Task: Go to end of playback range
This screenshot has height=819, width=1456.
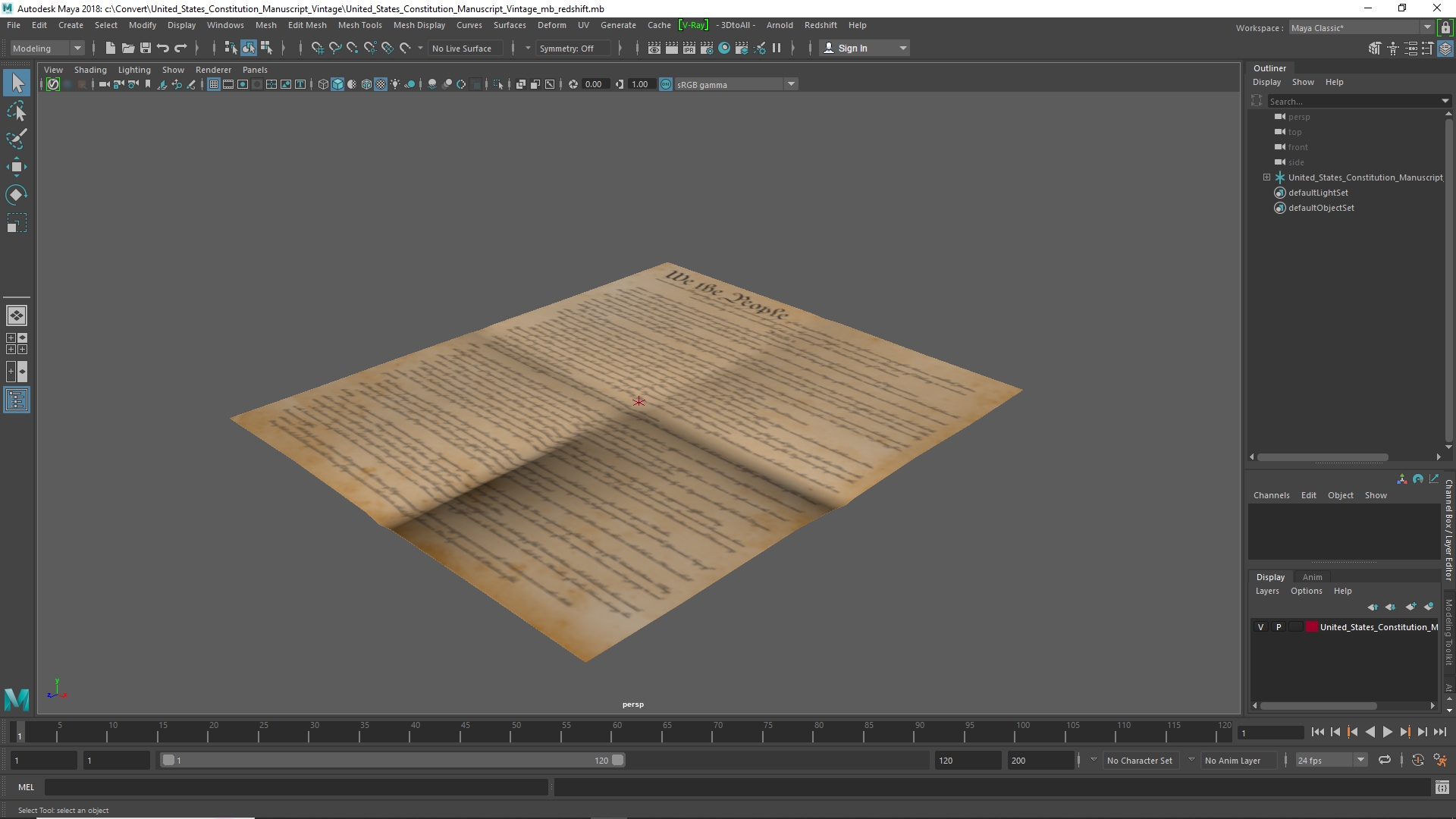Action: point(1440,732)
